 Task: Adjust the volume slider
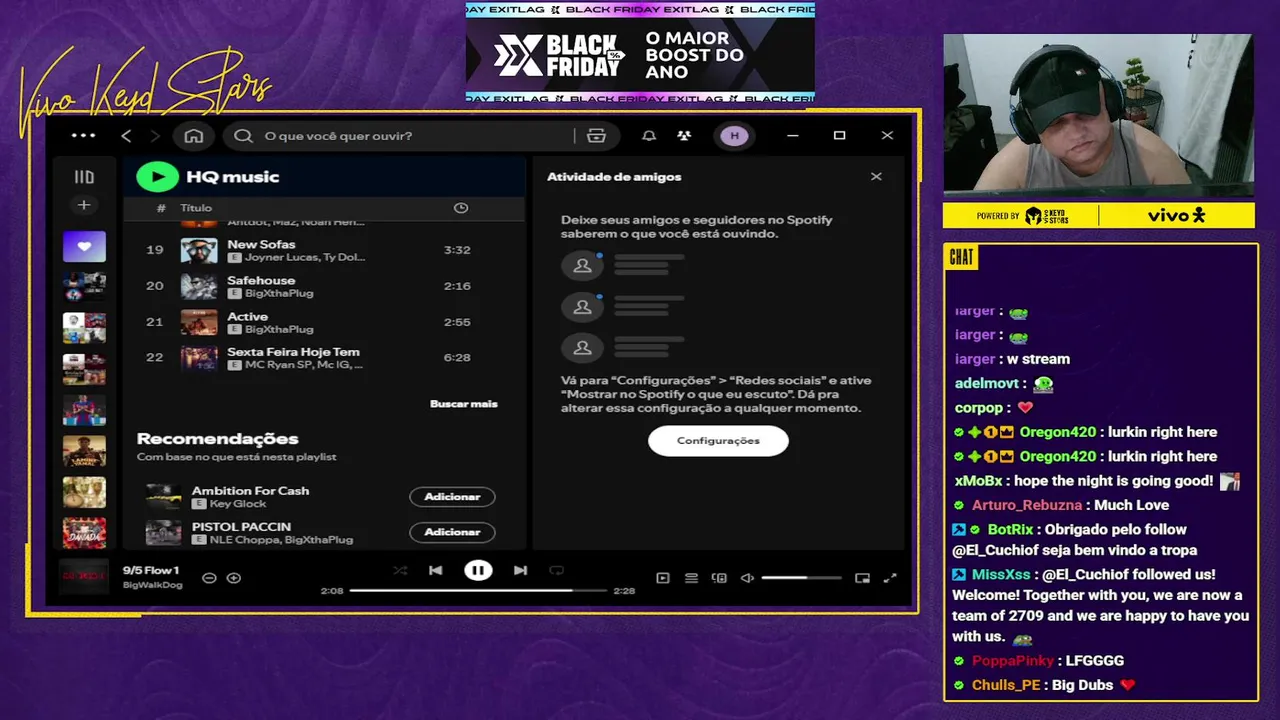pyautogui.click(x=801, y=578)
